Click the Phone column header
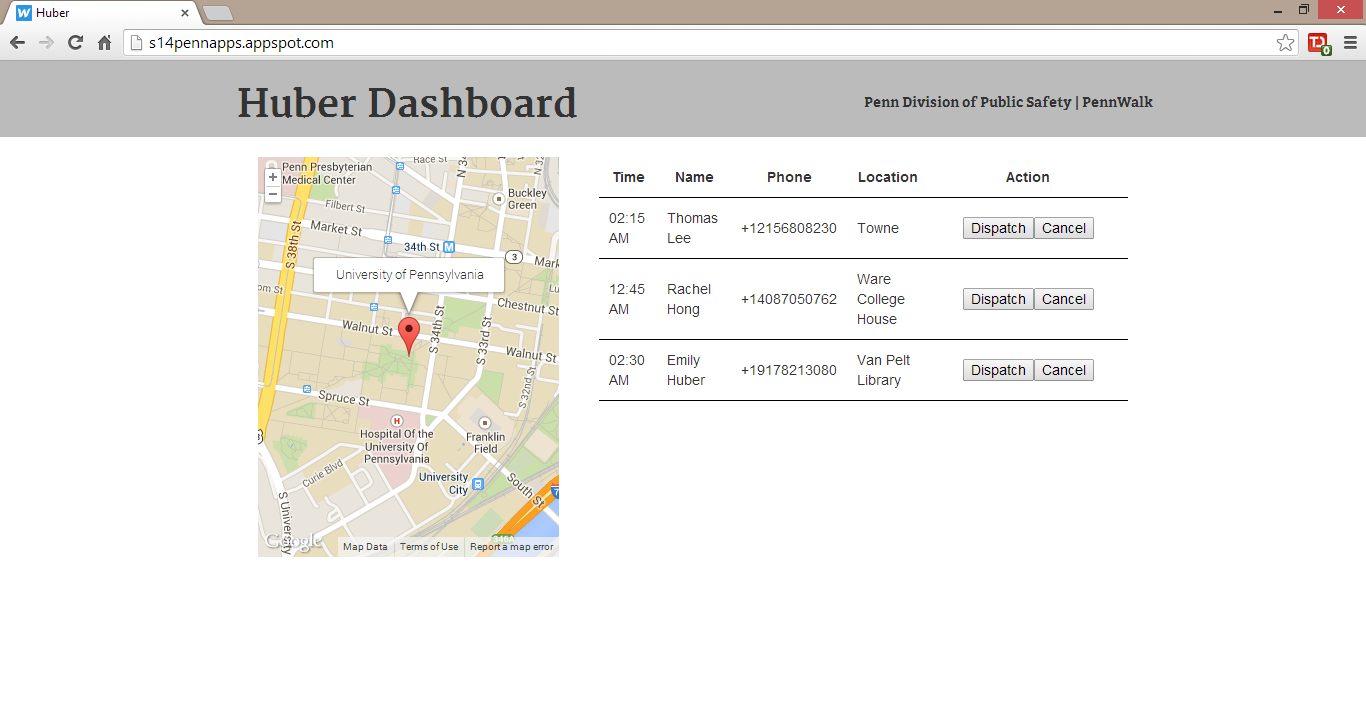The width and height of the screenshot is (1366, 726). coord(789,177)
